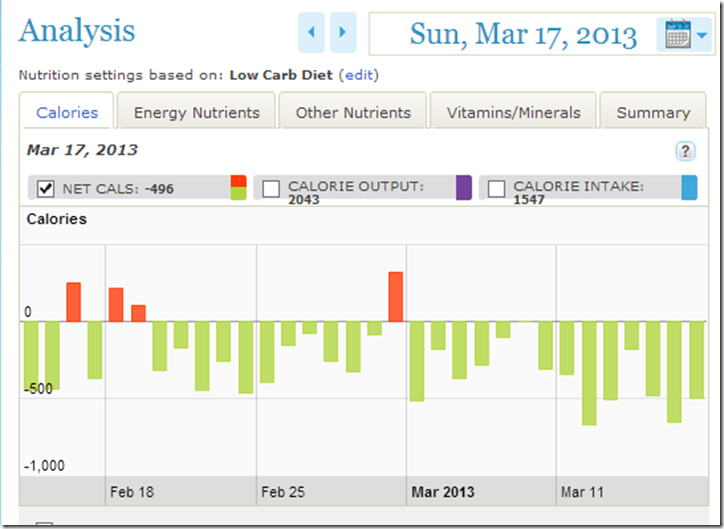Click the Analysis page heading
724x529 pixels.
pos(77,30)
